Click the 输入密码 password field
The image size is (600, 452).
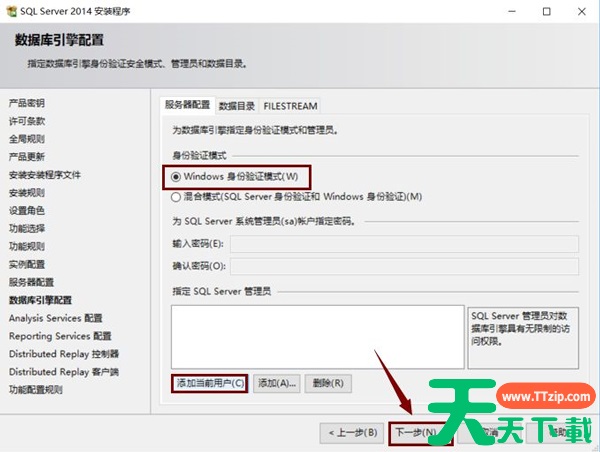click(x=404, y=244)
